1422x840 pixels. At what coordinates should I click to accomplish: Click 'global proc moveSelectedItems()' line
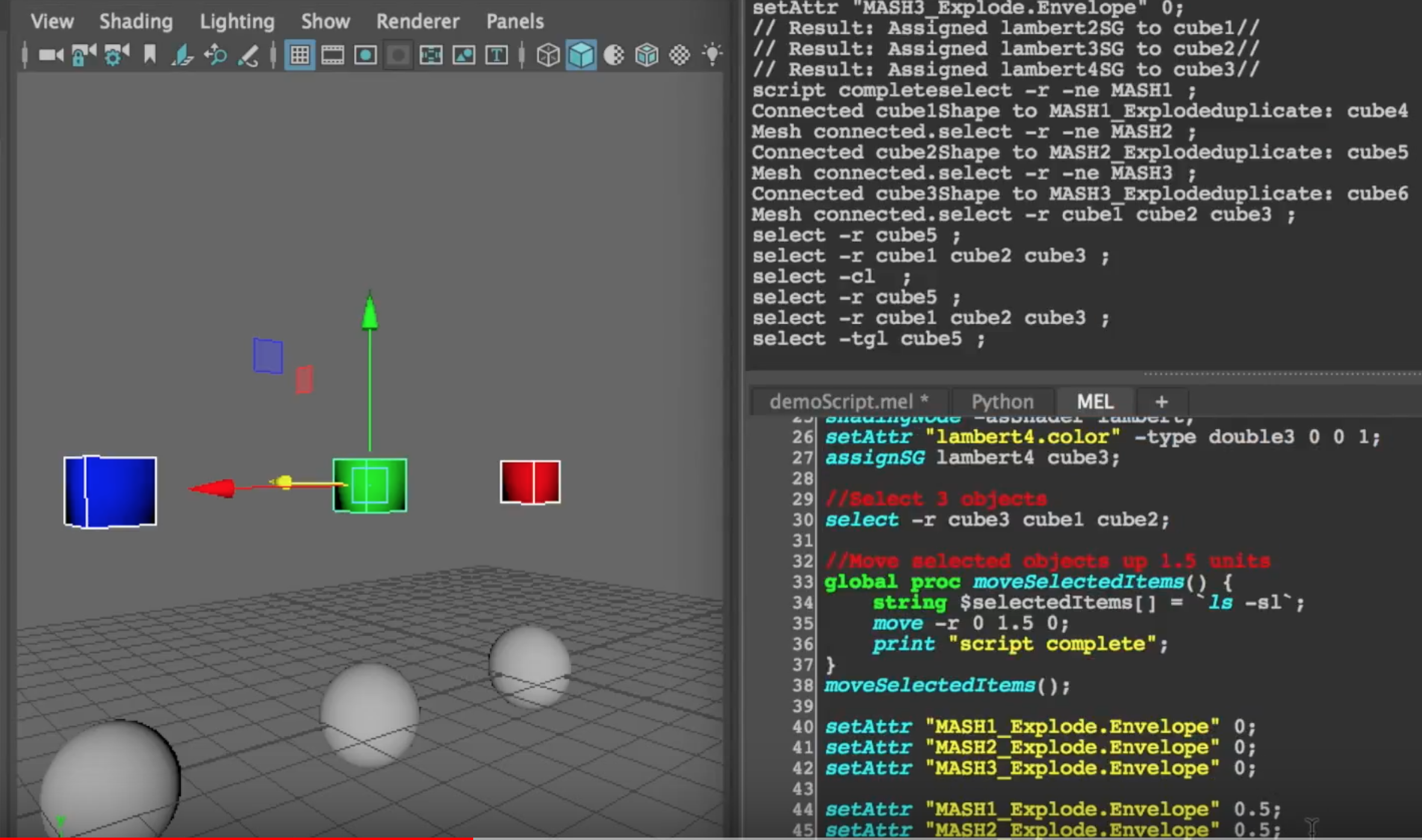[x=1029, y=582]
